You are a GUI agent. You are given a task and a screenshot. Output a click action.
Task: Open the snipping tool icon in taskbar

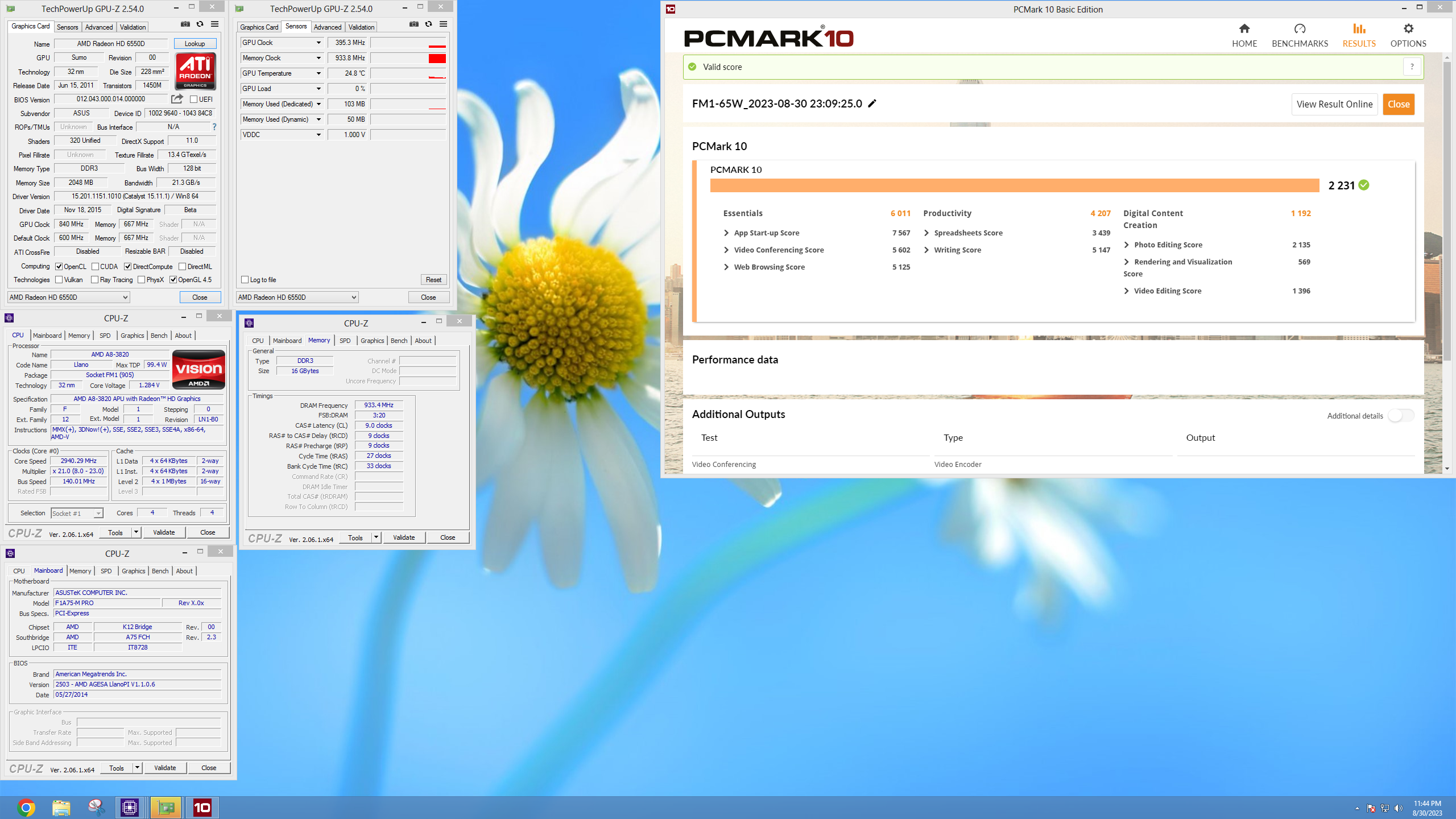tap(96, 807)
